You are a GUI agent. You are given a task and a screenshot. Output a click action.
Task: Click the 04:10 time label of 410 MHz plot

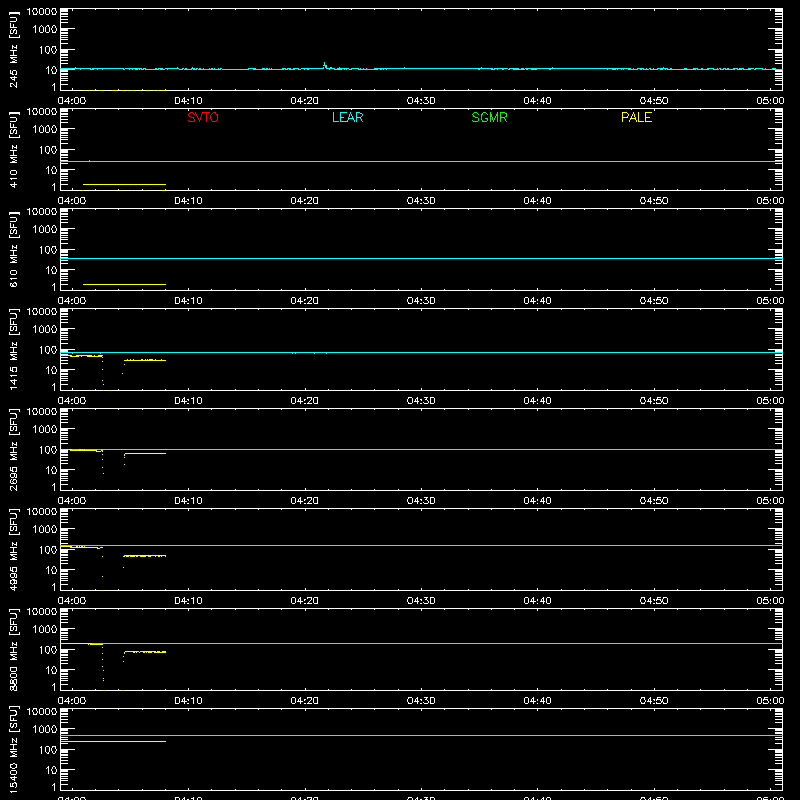[x=188, y=201]
